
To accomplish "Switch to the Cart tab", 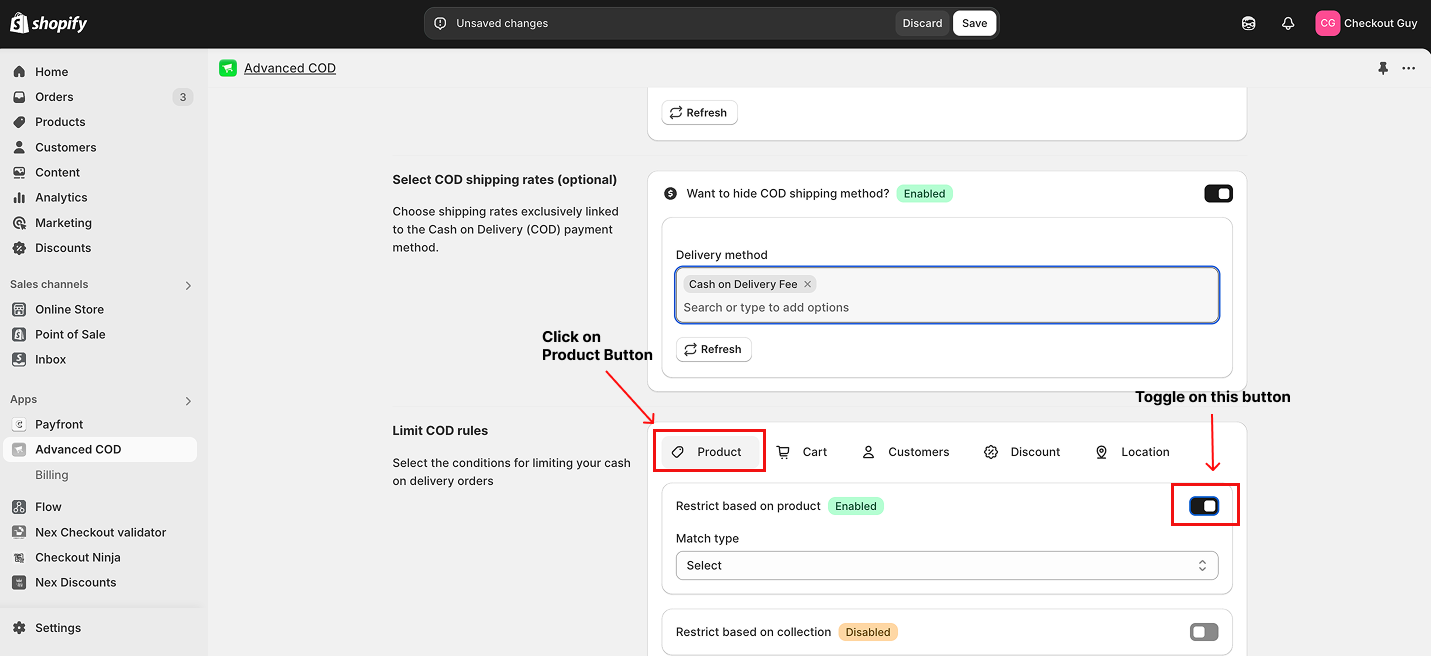I will pos(802,452).
